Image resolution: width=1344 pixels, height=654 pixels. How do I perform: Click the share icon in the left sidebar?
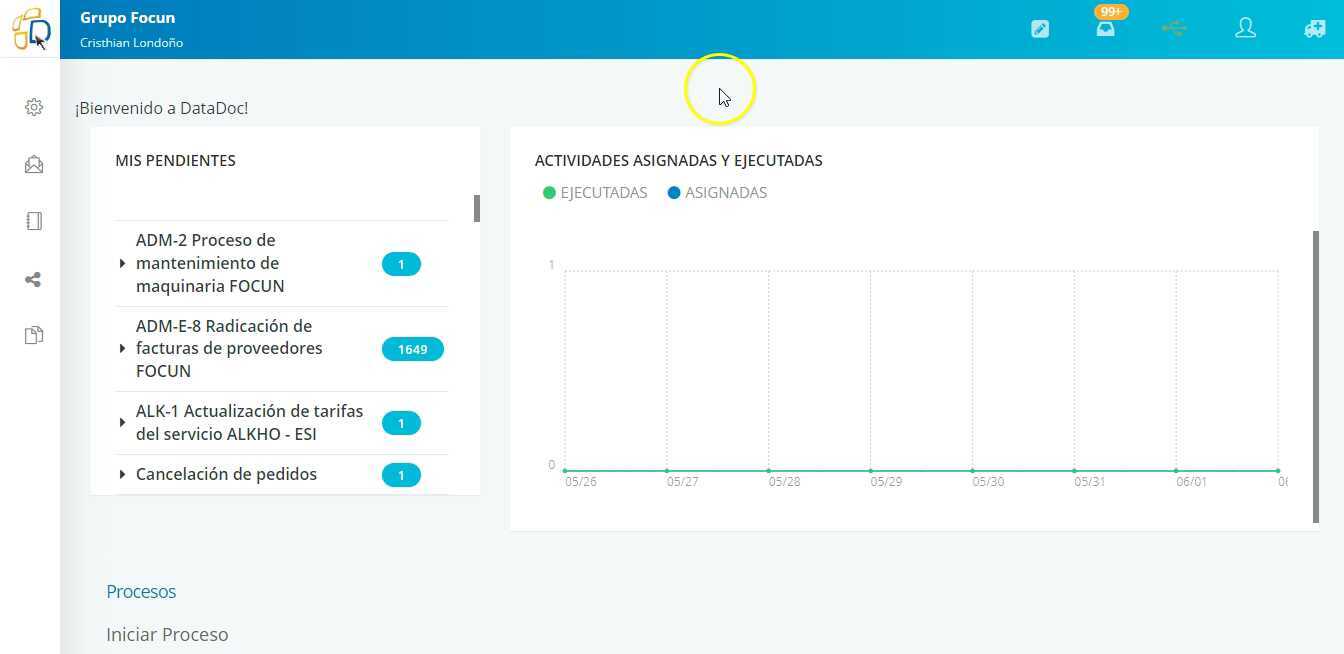coord(33,280)
